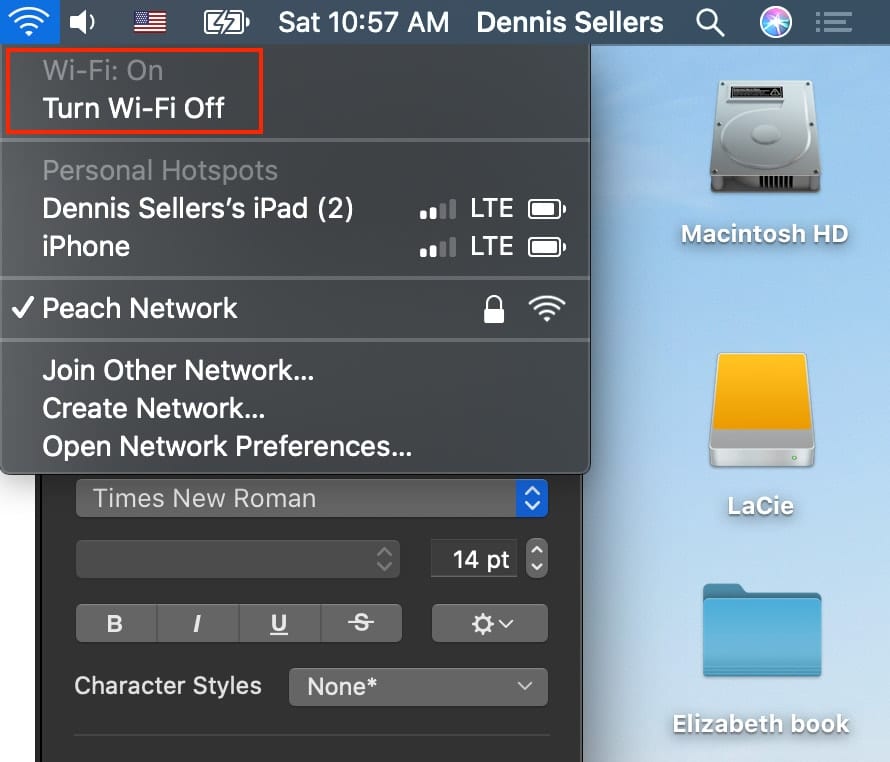Turn Wi-Fi Off
Image resolution: width=890 pixels, height=762 pixels.
tap(133, 108)
